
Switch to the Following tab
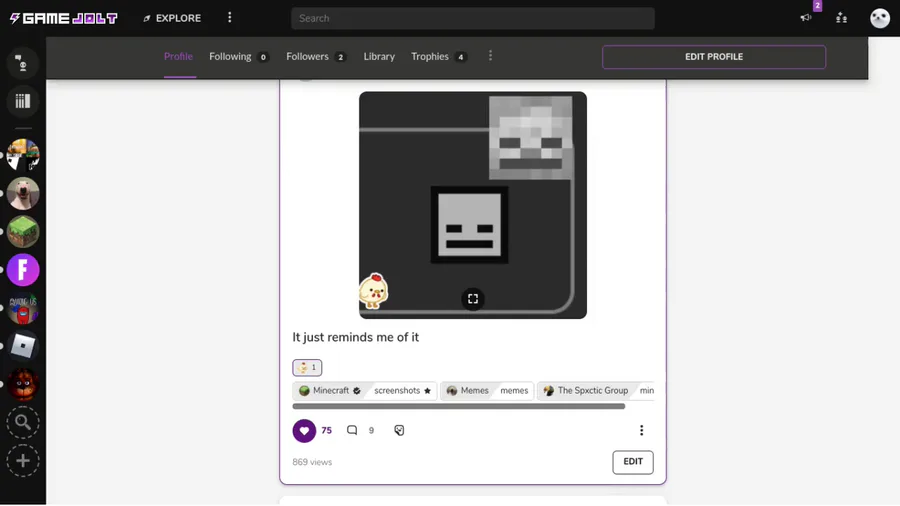click(x=239, y=57)
